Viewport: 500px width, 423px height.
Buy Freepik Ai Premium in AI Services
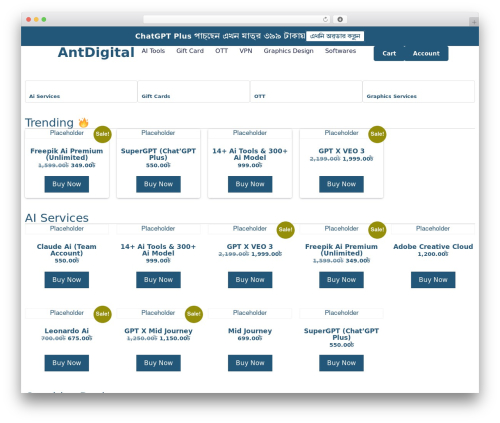[341, 280]
